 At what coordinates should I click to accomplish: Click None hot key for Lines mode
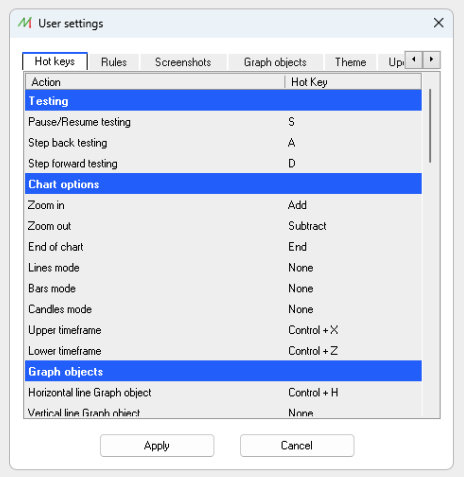301,267
